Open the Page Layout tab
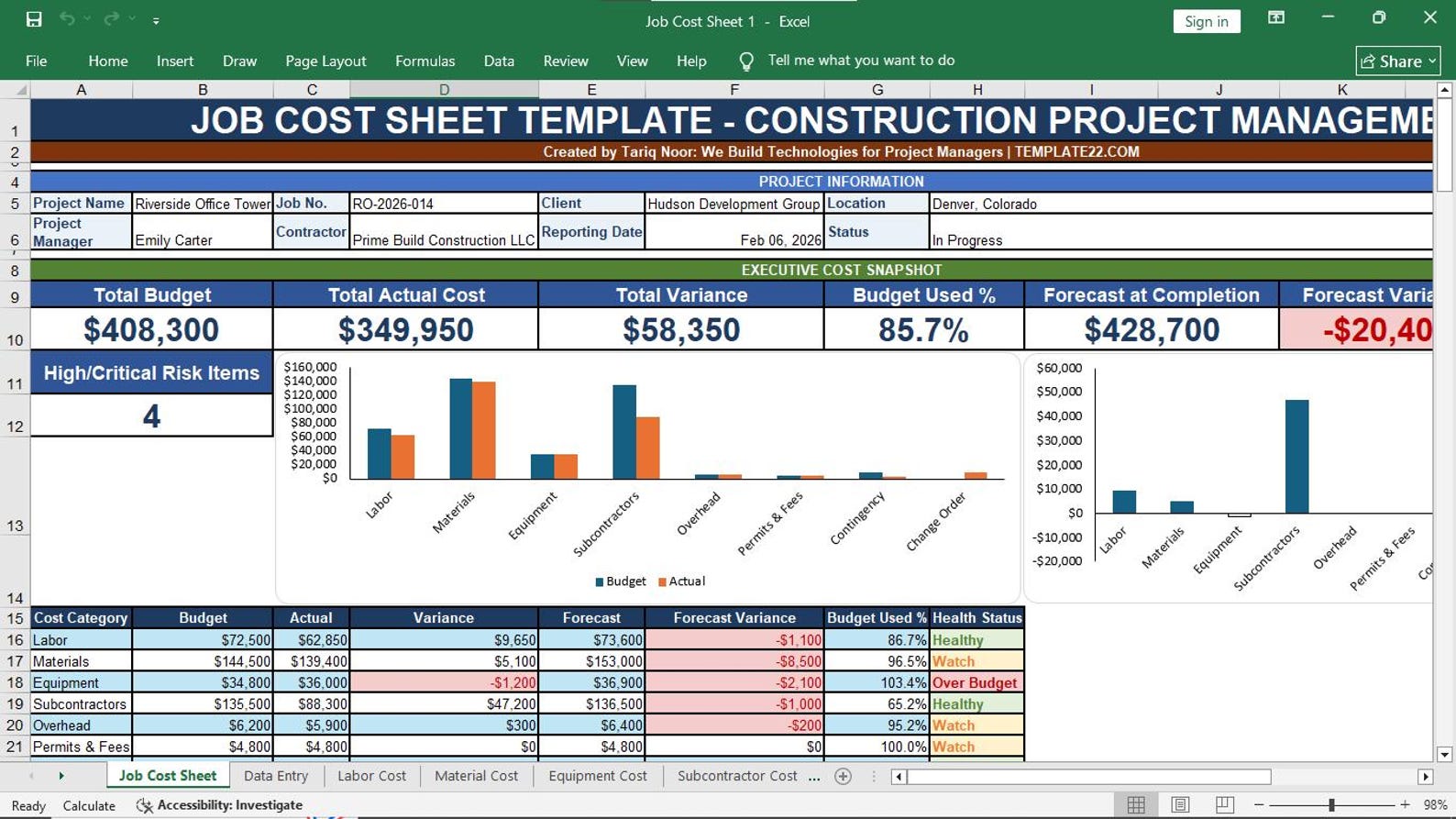The image size is (1456, 819). point(325,61)
